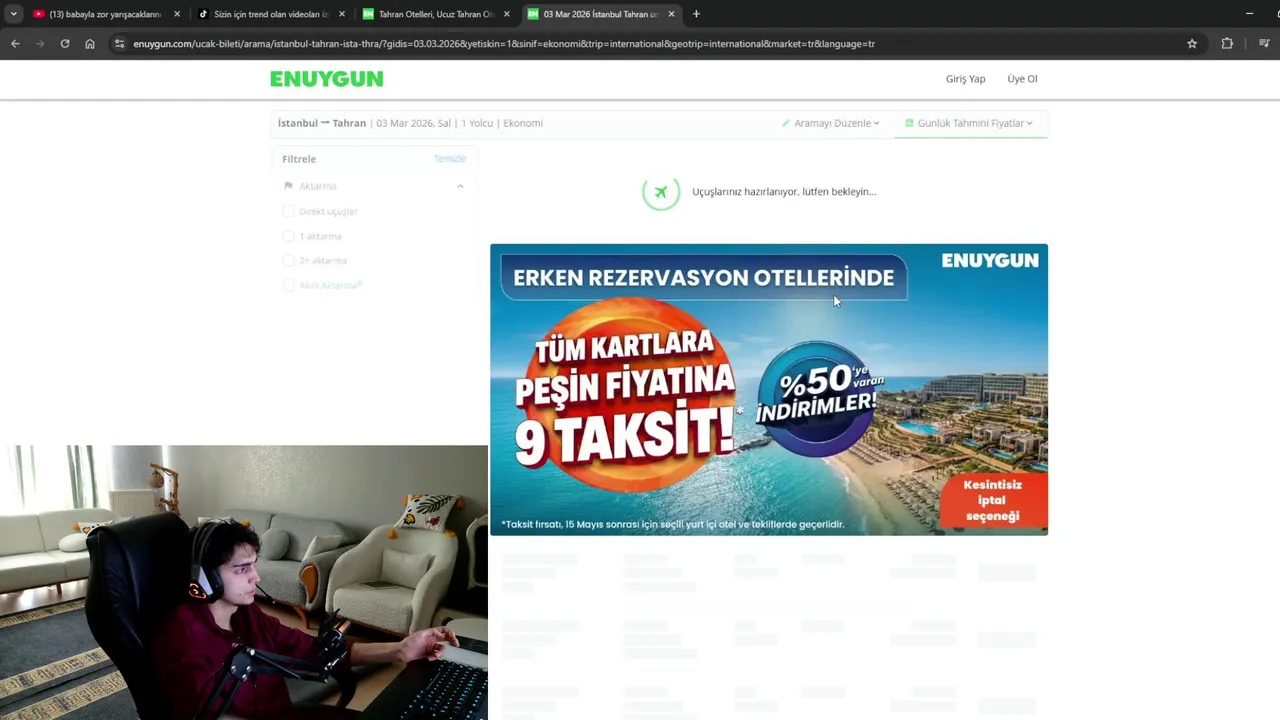Viewport: 1280px width, 720px height.
Task: Open the browser extensions menu
Action: pyautogui.click(x=1227, y=44)
